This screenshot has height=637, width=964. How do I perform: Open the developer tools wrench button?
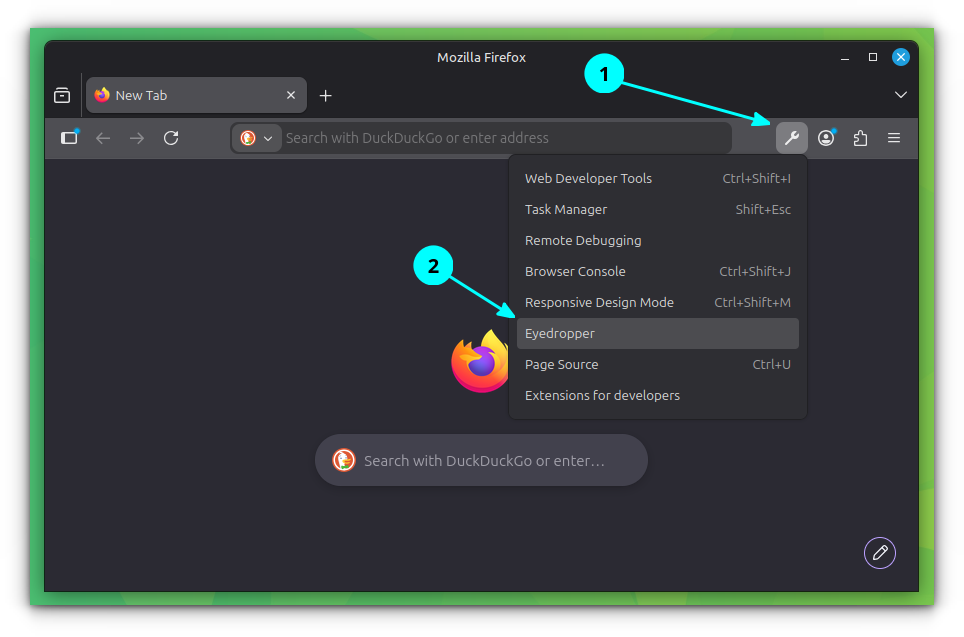point(791,138)
